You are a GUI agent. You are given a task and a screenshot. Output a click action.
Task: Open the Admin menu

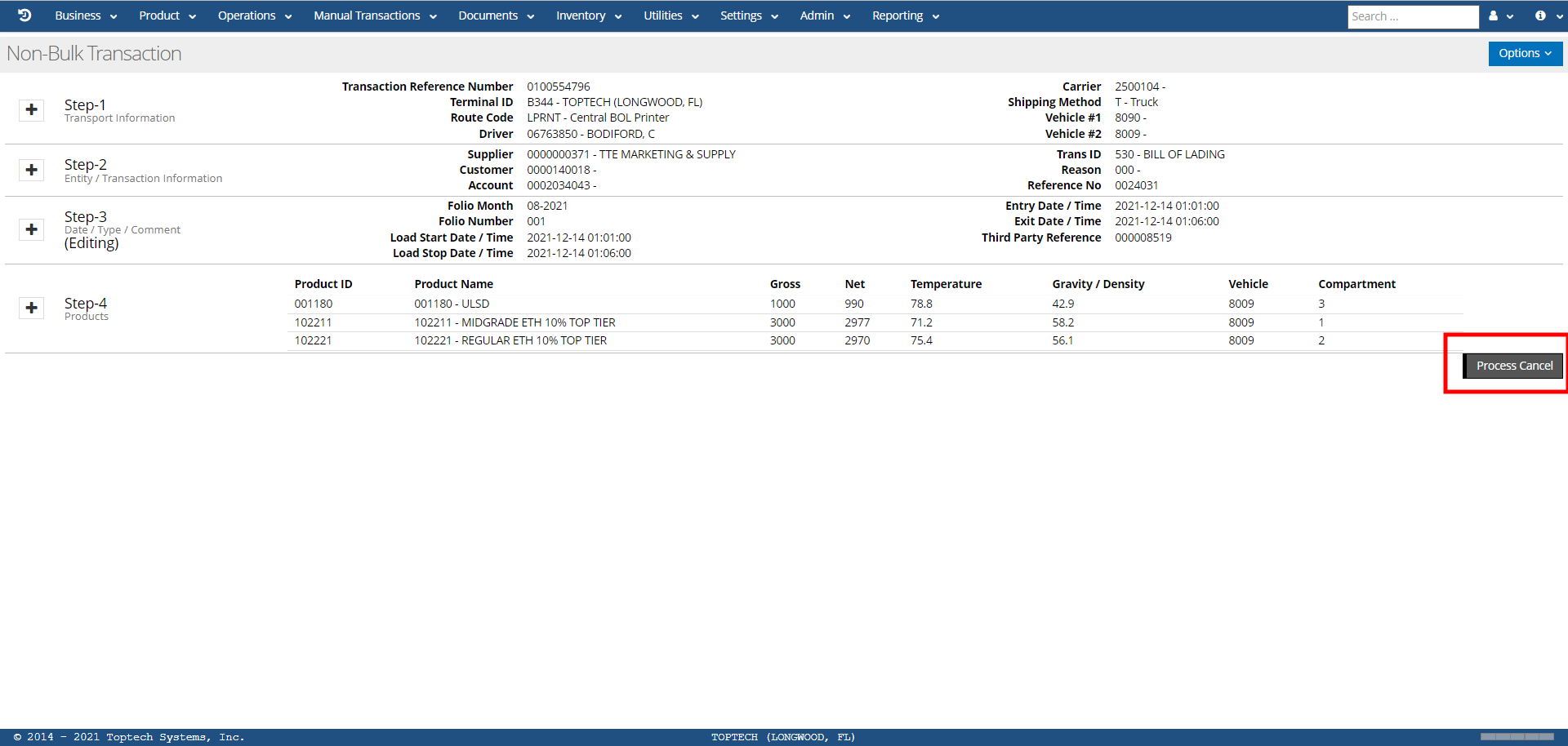(825, 16)
